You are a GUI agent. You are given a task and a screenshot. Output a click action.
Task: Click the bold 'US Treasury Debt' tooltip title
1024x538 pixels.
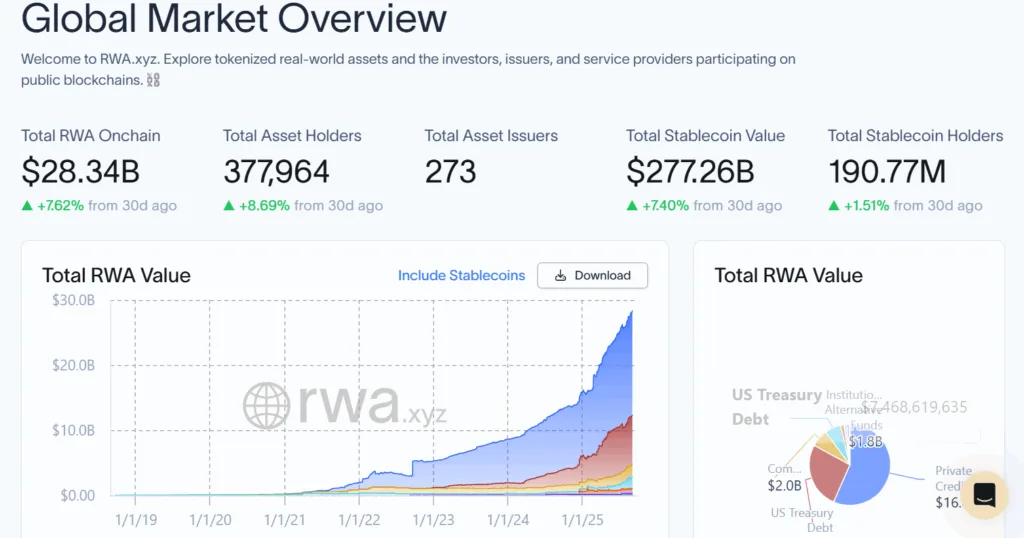click(776, 407)
